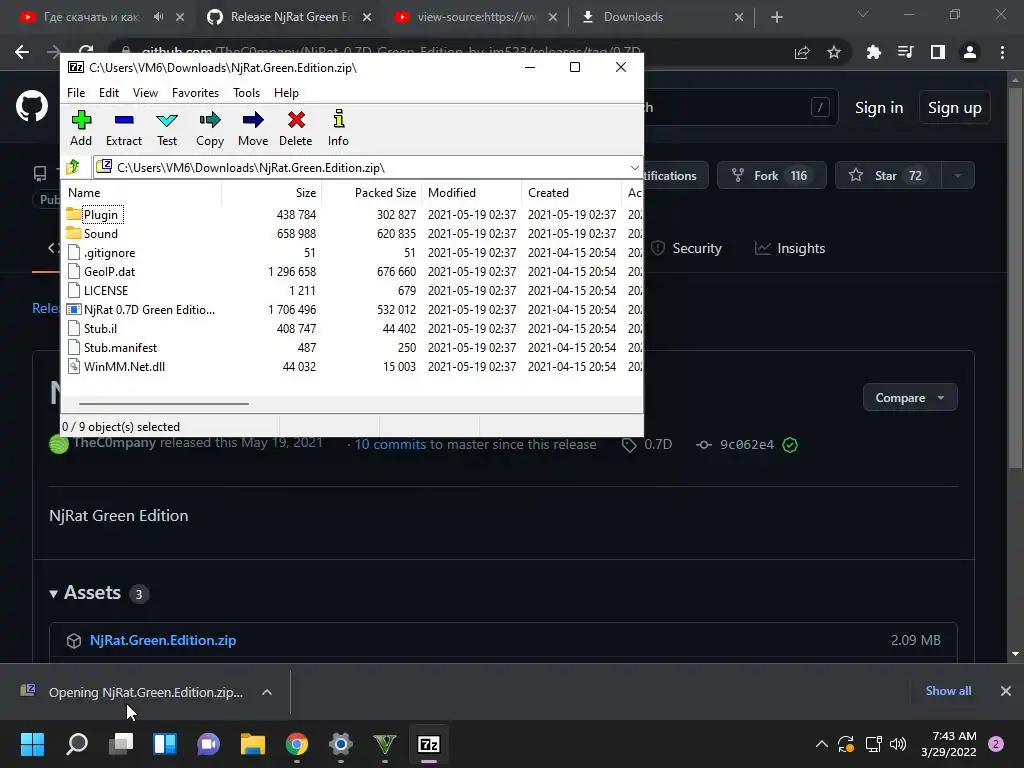Image resolution: width=1024 pixels, height=768 pixels.
Task: Select the Sound folder row
Action: click(353, 234)
